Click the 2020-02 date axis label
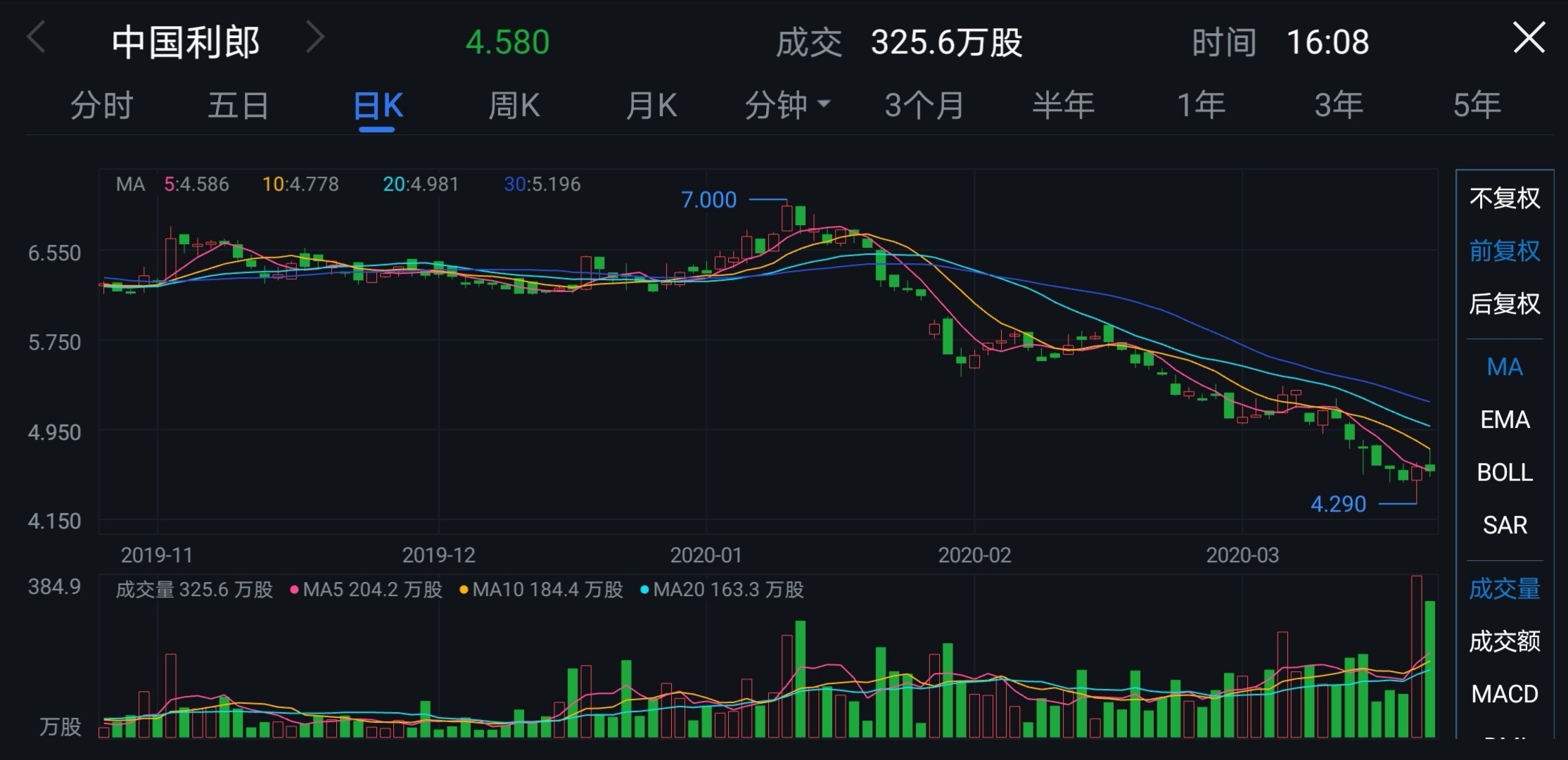This screenshot has height=760, width=1568. click(974, 555)
